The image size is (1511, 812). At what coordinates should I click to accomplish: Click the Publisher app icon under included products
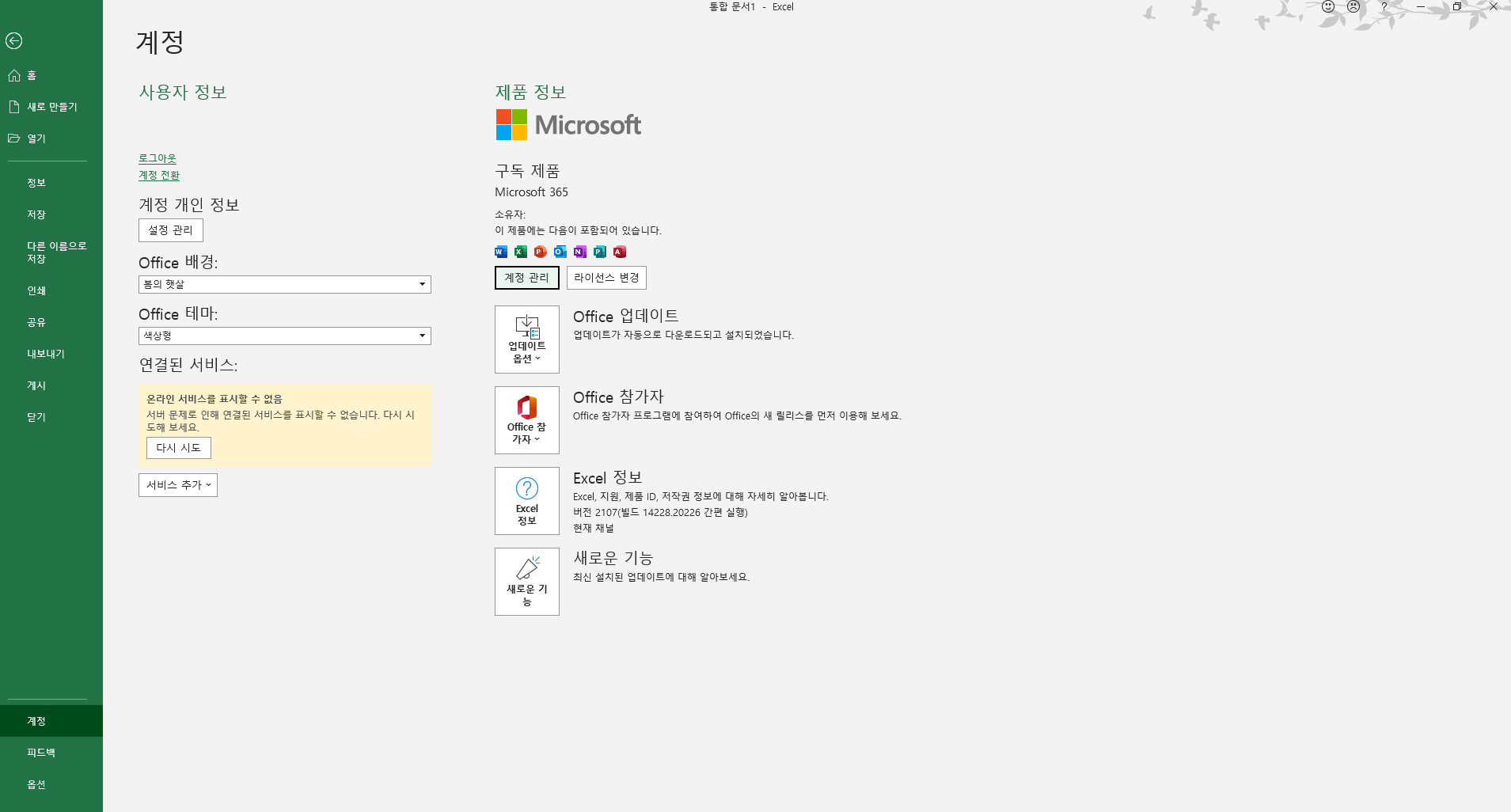pos(600,252)
